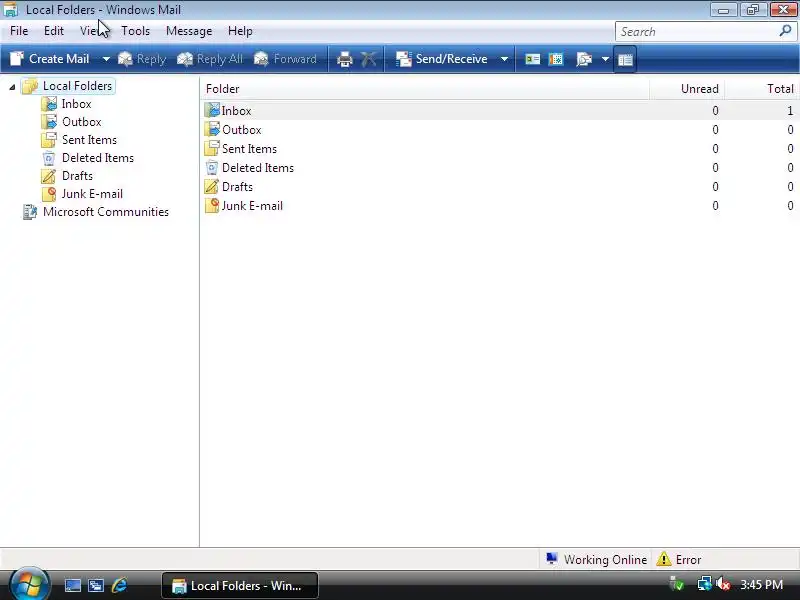800x600 pixels.
Task: Click the Error warning status indicator
Action: (x=679, y=560)
